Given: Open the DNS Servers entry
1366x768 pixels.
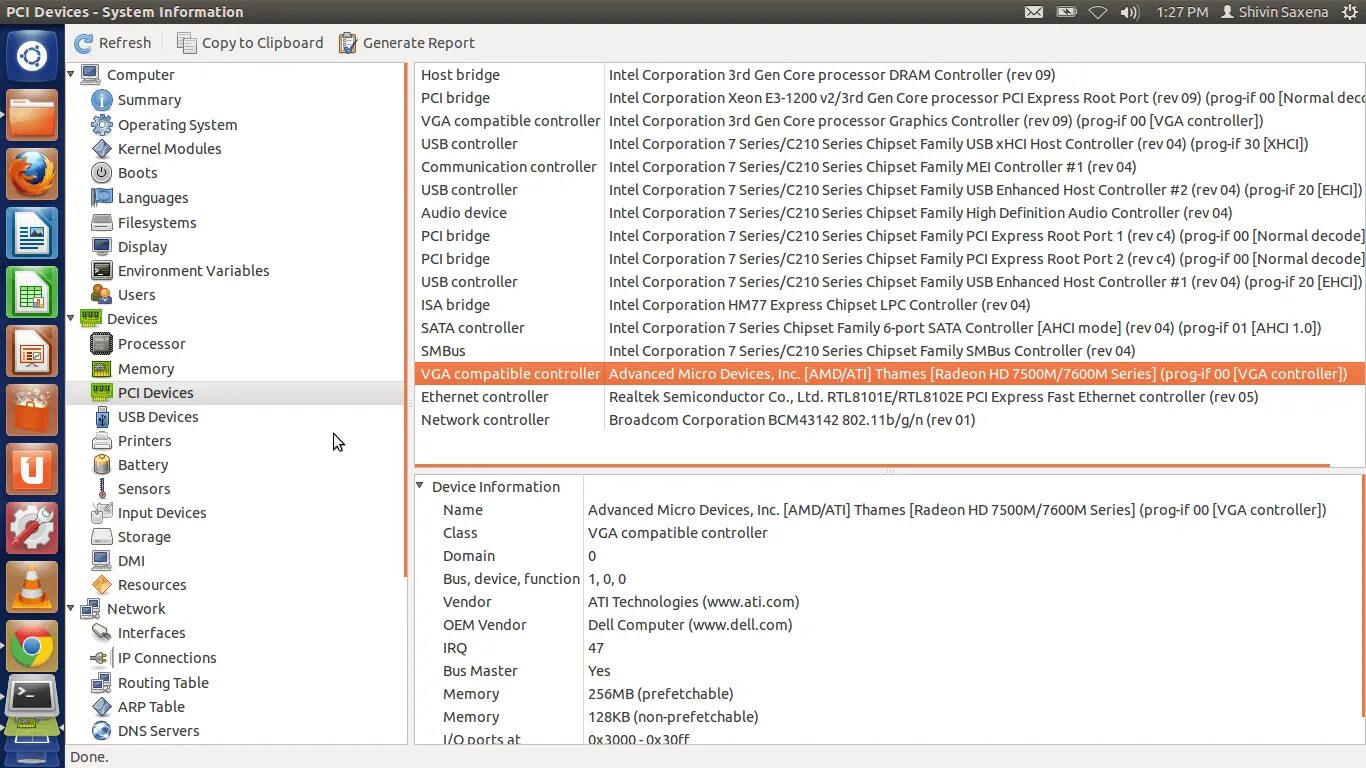Looking at the screenshot, I should click(158, 731).
